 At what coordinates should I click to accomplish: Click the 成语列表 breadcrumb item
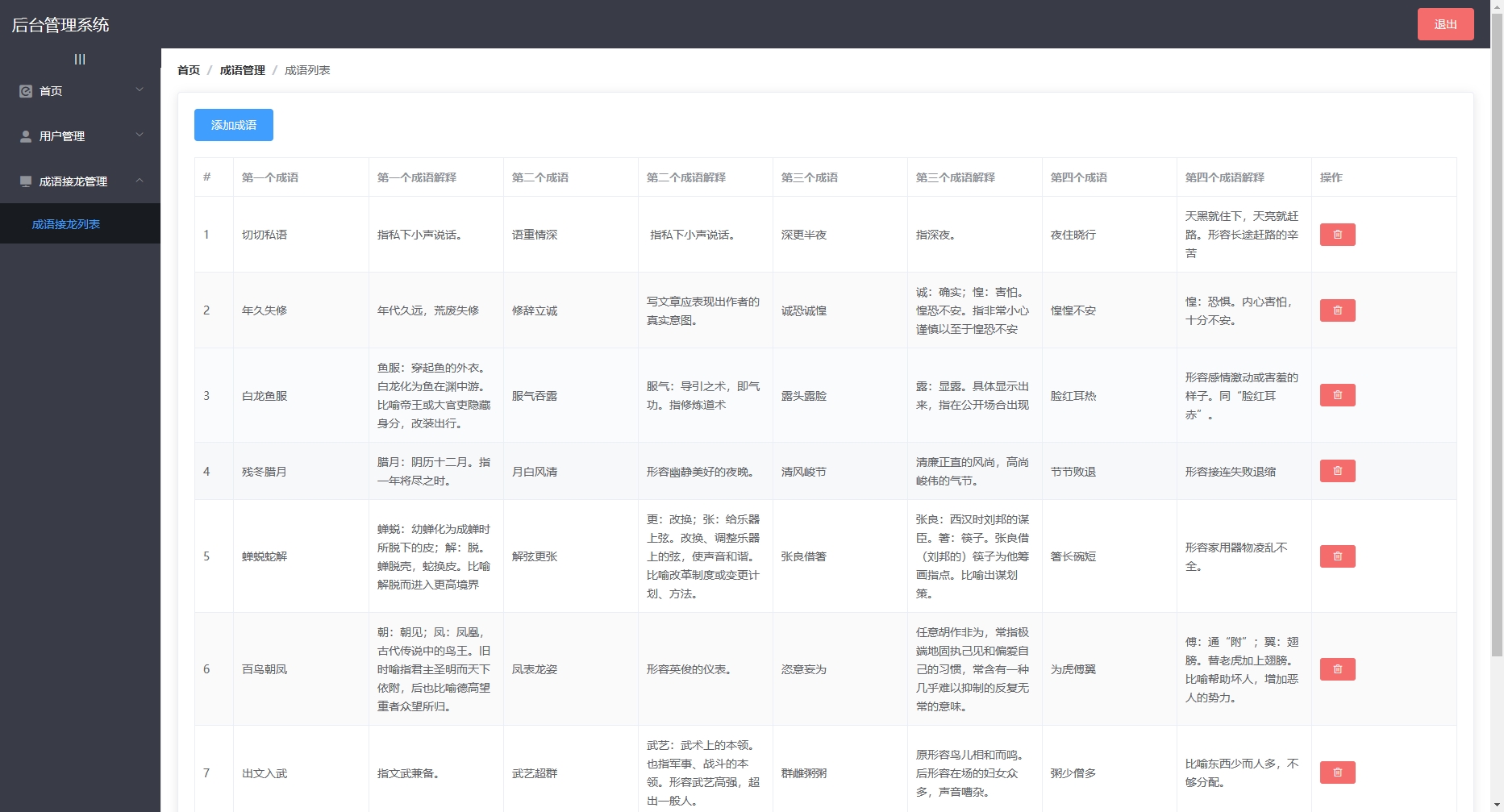coord(307,70)
